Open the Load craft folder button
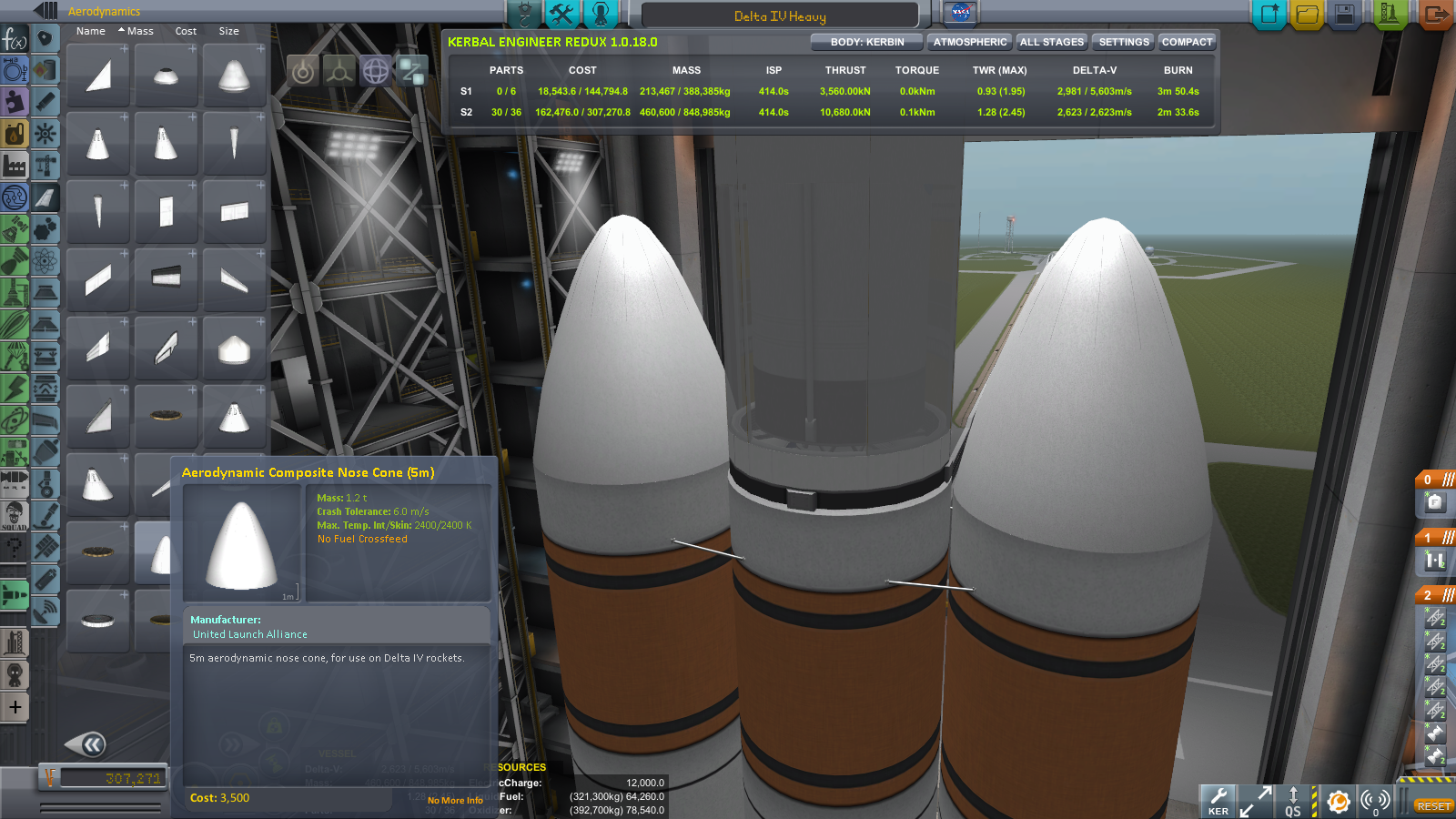1456x819 pixels. pyautogui.click(x=1307, y=15)
